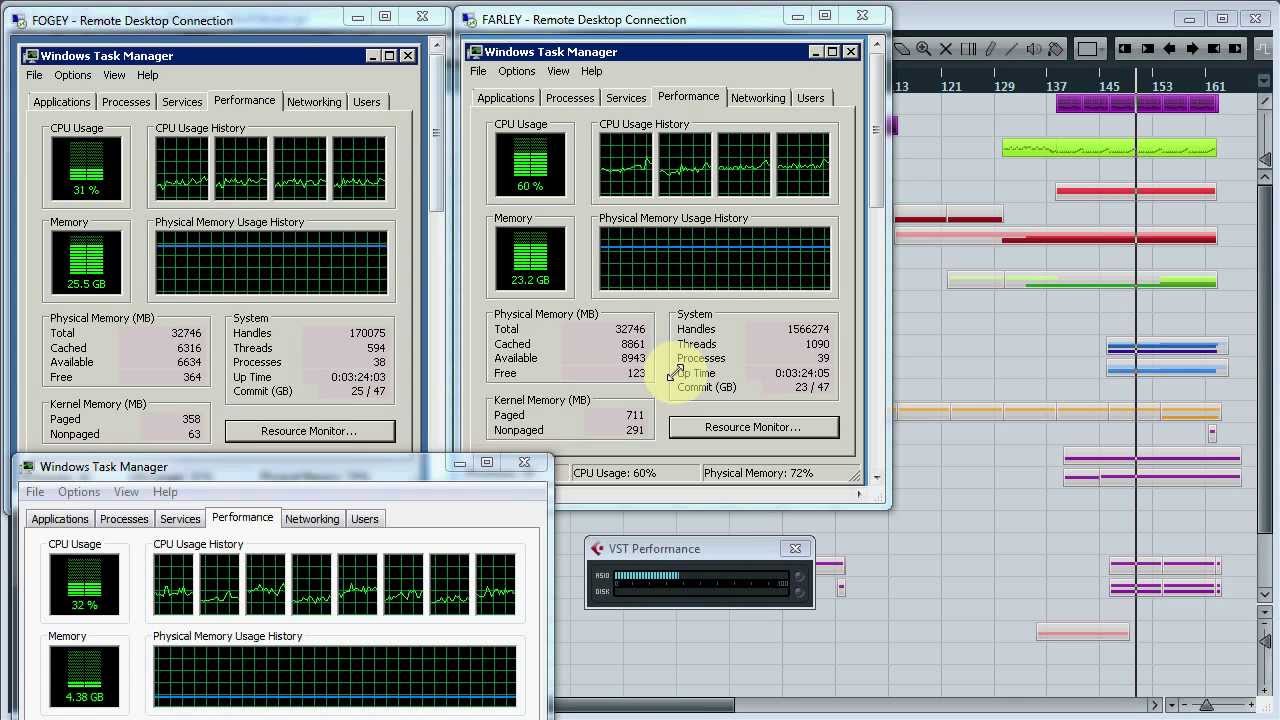Image resolution: width=1280 pixels, height=720 pixels.
Task: Click the FOGEY remote session vertical scrollbar
Action: pos(436,130)
